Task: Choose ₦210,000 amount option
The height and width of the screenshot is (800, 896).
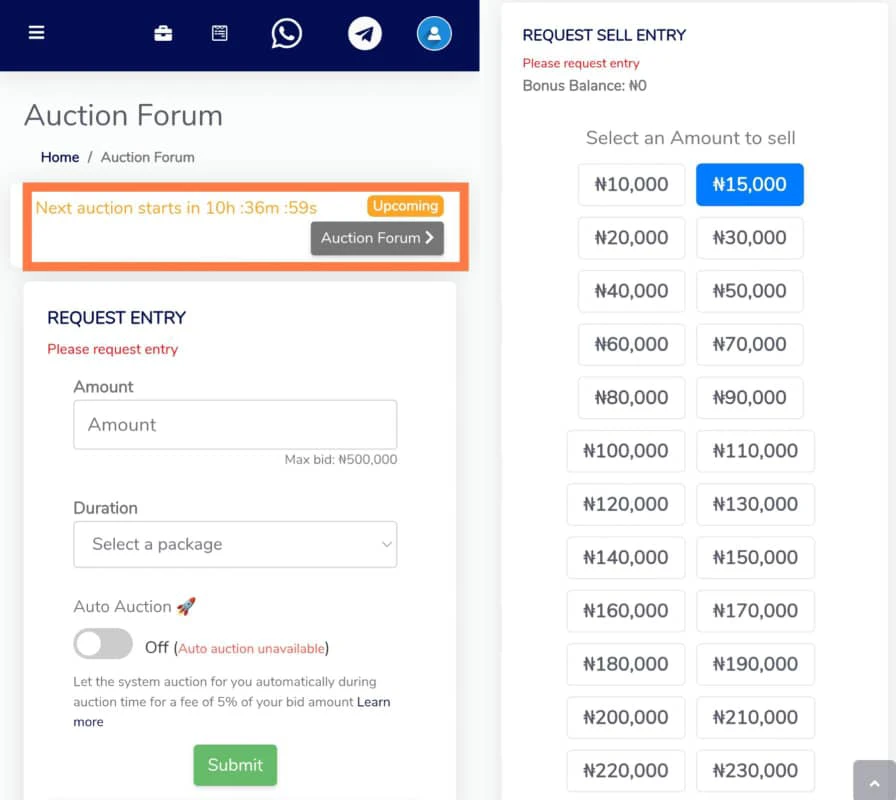Action: point(755,717)
